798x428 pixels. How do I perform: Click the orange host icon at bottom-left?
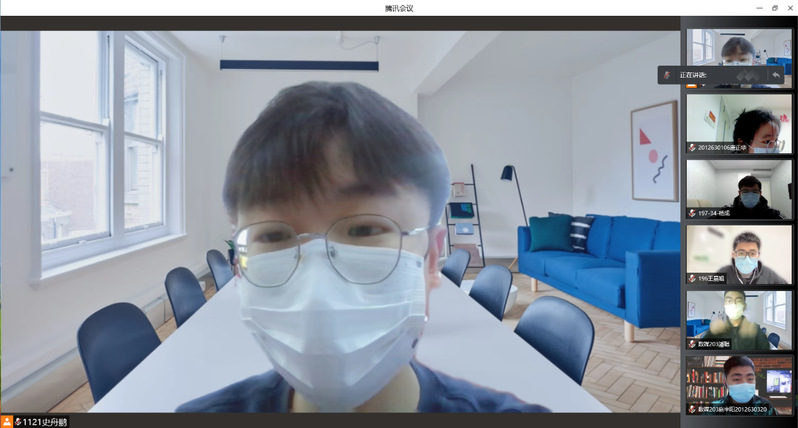point(6,421)
